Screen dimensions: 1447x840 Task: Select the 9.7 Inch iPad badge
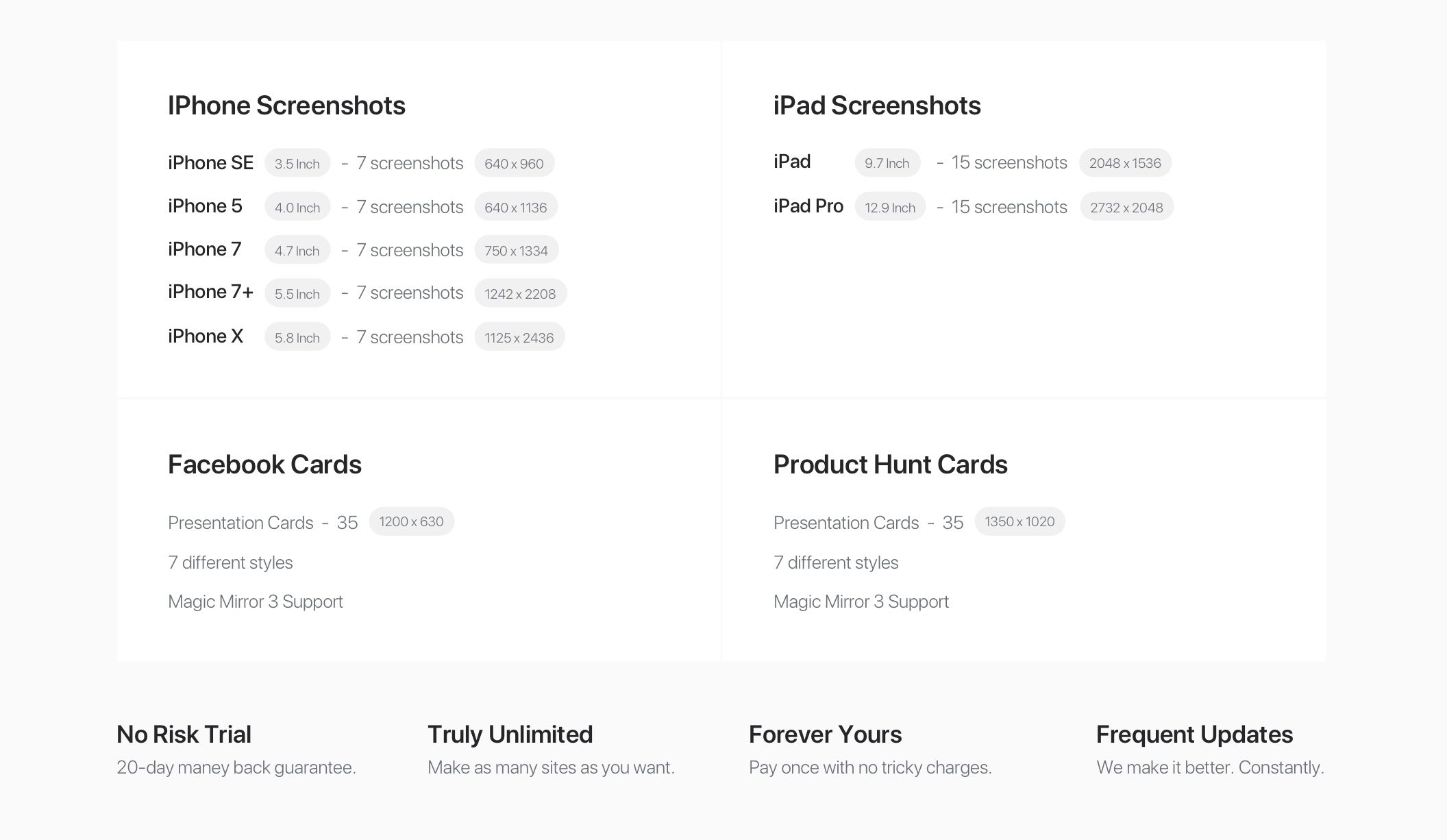(x=887, y=163)
